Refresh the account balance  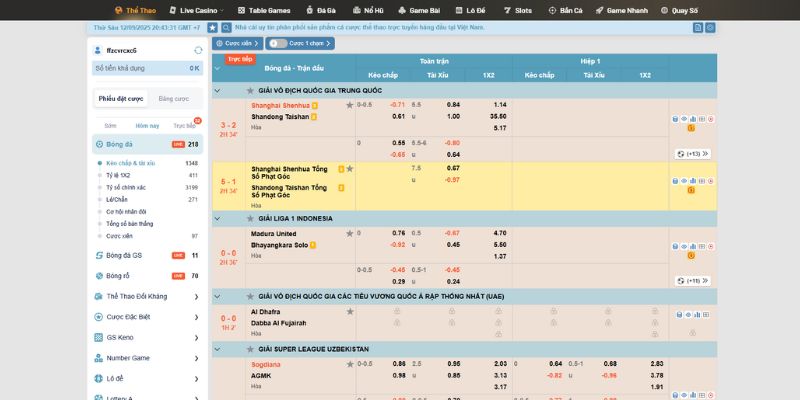(x=198, y=51)
